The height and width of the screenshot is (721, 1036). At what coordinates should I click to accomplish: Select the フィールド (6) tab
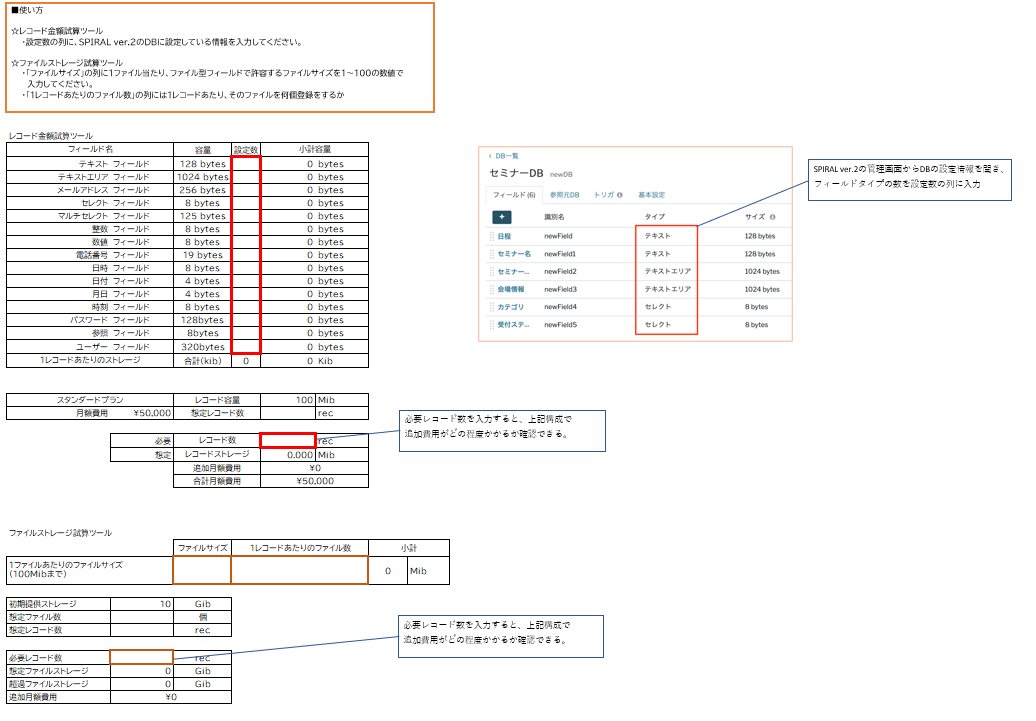516,195
